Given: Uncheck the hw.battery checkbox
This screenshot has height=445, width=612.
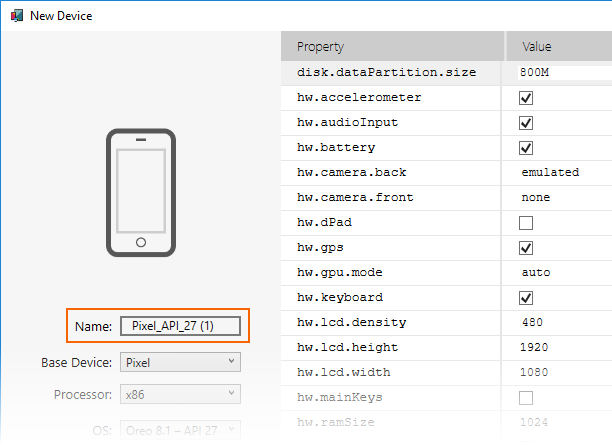Looking at the screenshot, I should click(x=526, y=148).
